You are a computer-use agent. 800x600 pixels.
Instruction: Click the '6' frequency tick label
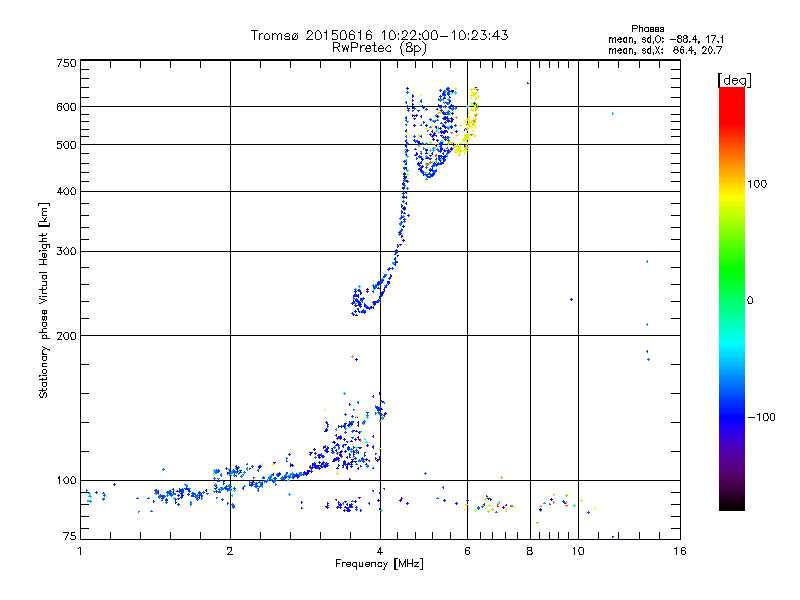[x=467, y=551]
